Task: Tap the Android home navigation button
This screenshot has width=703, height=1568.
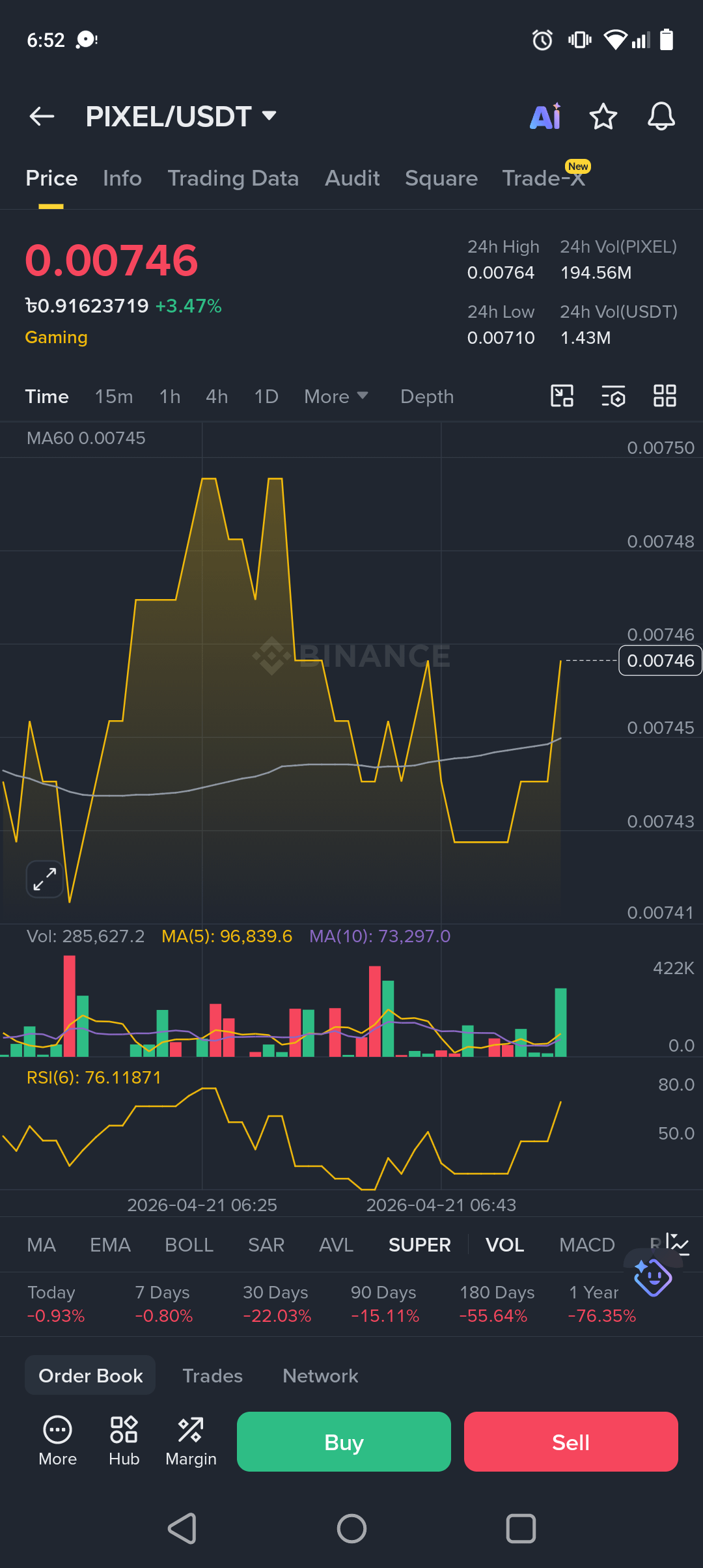Action: point(351,1528)
